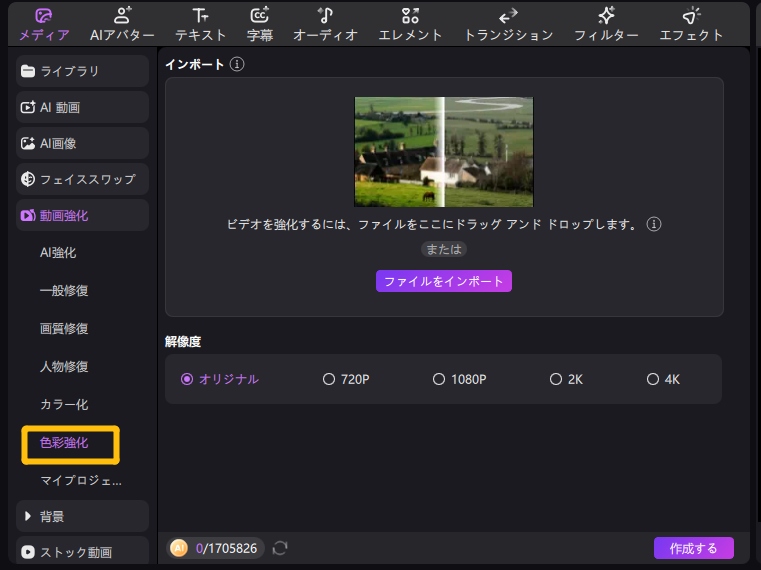Screen dimensions: 761x570
Task: Click the refresh icon beside credits count
Action: click(280, 548)
